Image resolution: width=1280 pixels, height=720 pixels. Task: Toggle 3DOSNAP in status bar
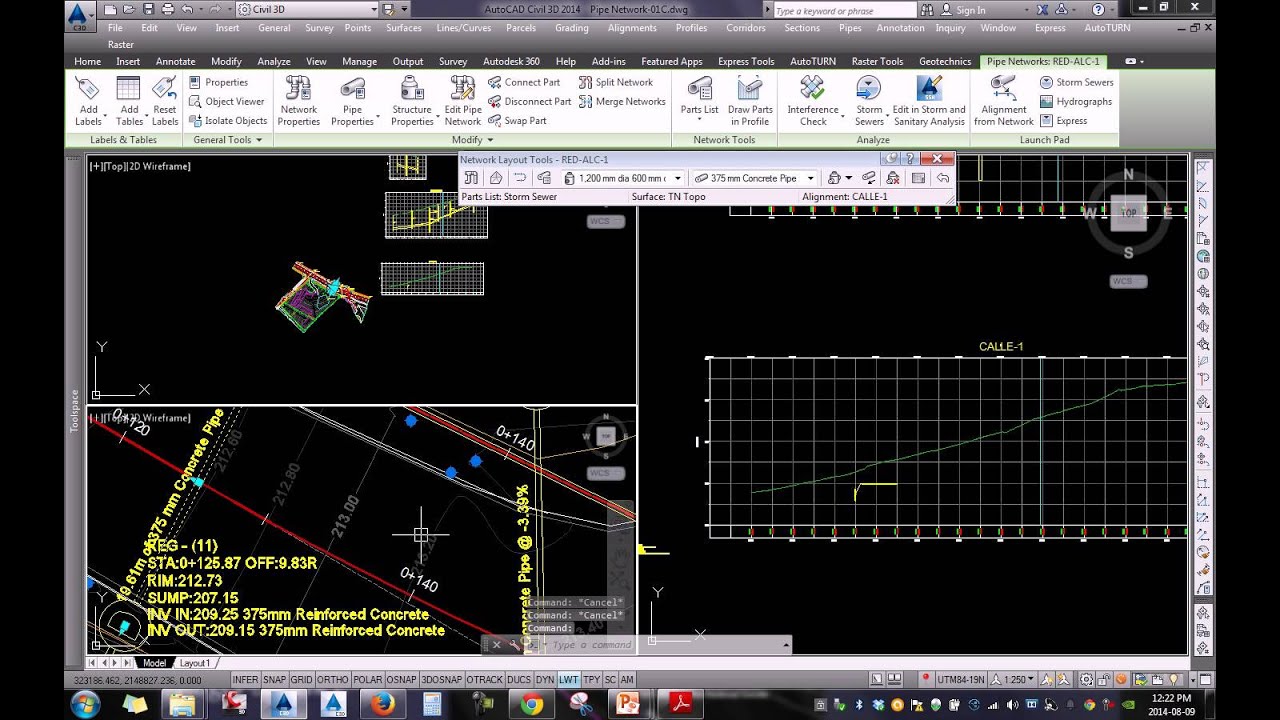click(441, 679)
